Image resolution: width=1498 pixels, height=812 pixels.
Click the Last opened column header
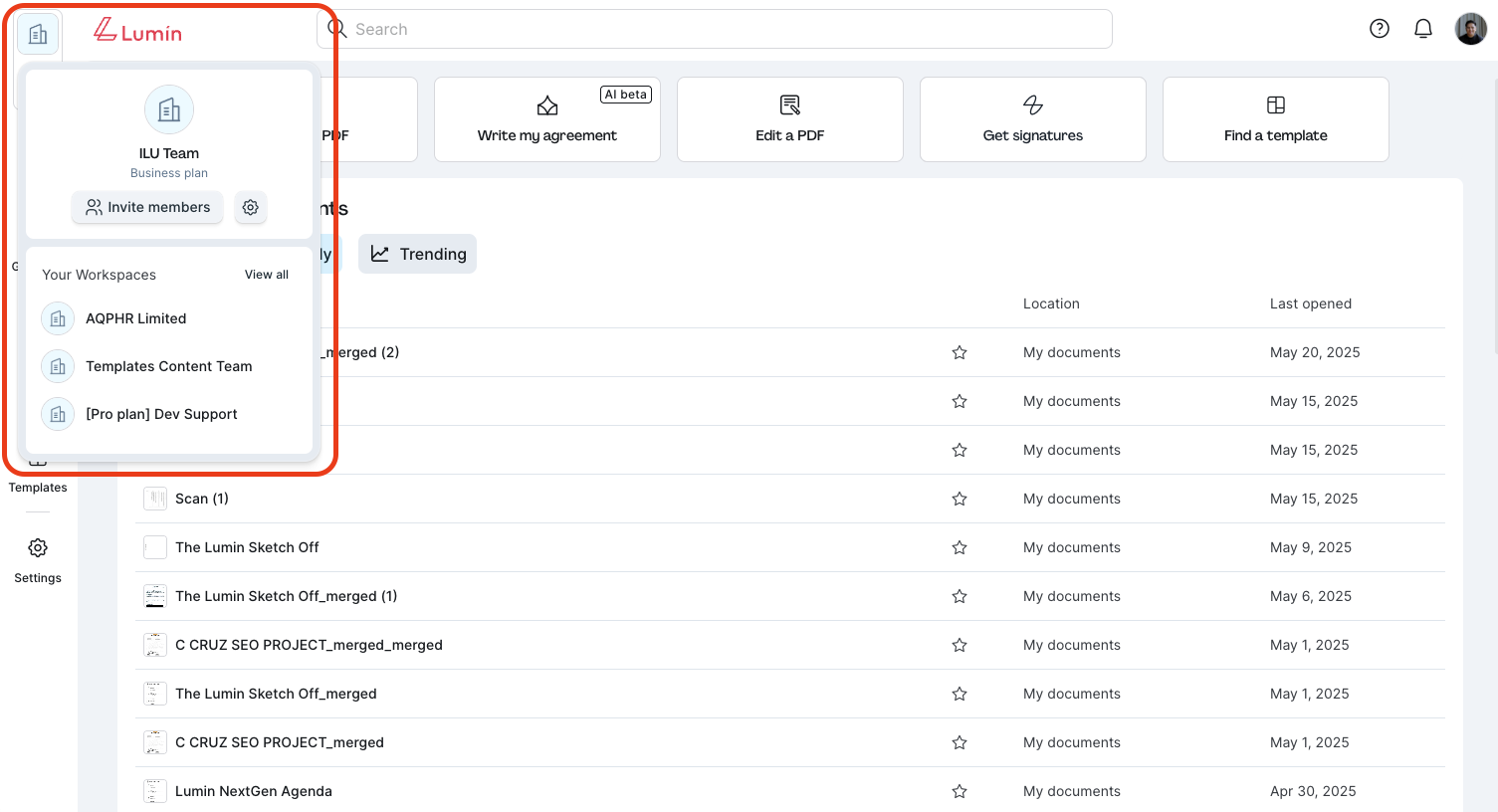coord(1311,304)
